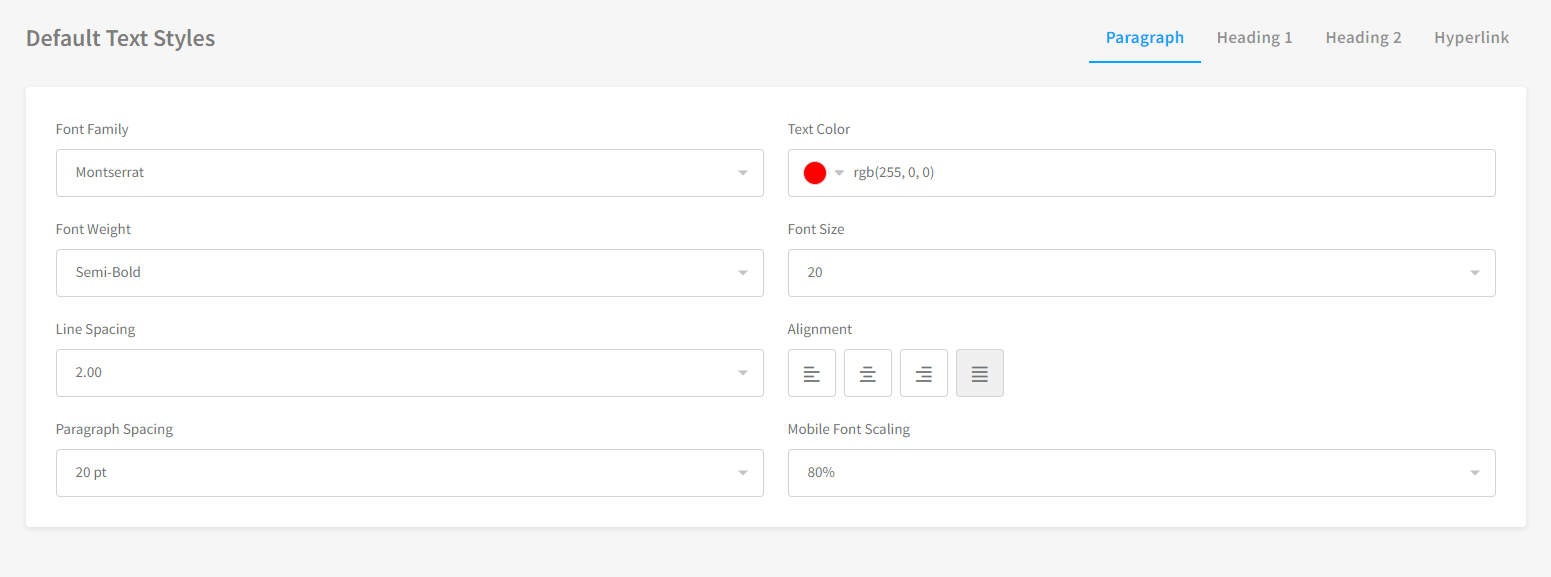Viewport: 1551px width, 577px height.
Task: Open the Line Spacing 2.00 dropdown
Action: [x=410, y=373]
